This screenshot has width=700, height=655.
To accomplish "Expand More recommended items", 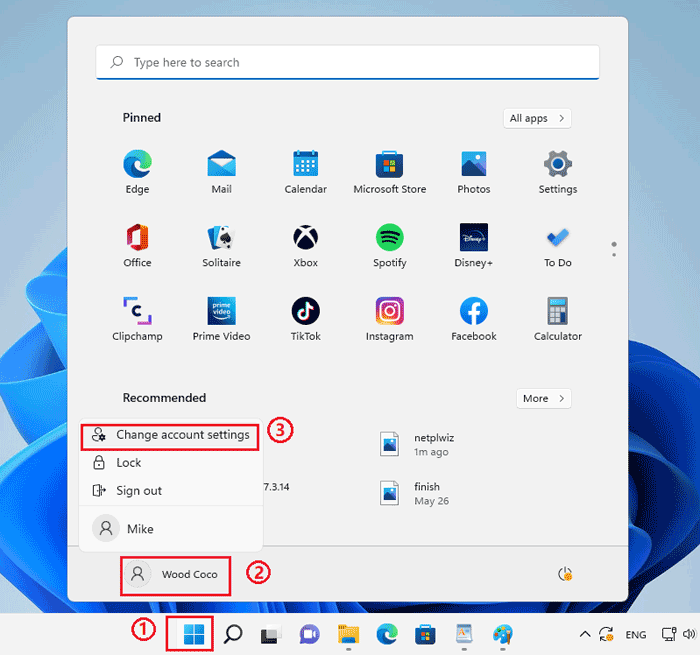I will click(x=544, y=398).
